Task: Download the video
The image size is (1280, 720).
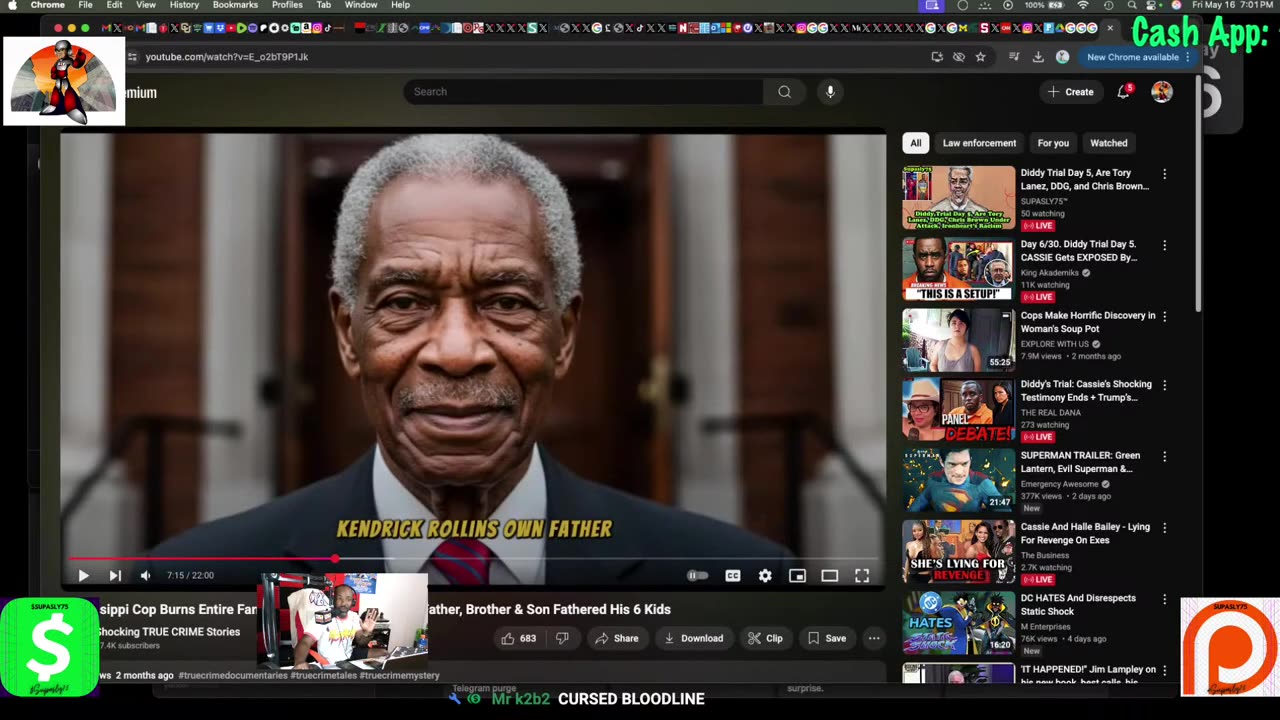Action: (693, 638)
